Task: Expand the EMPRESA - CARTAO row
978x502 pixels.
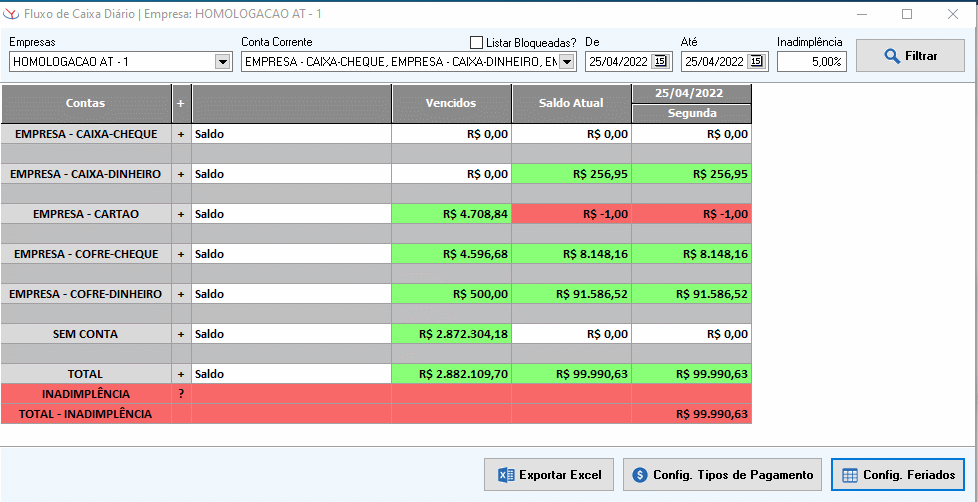Action: point(182,214)
